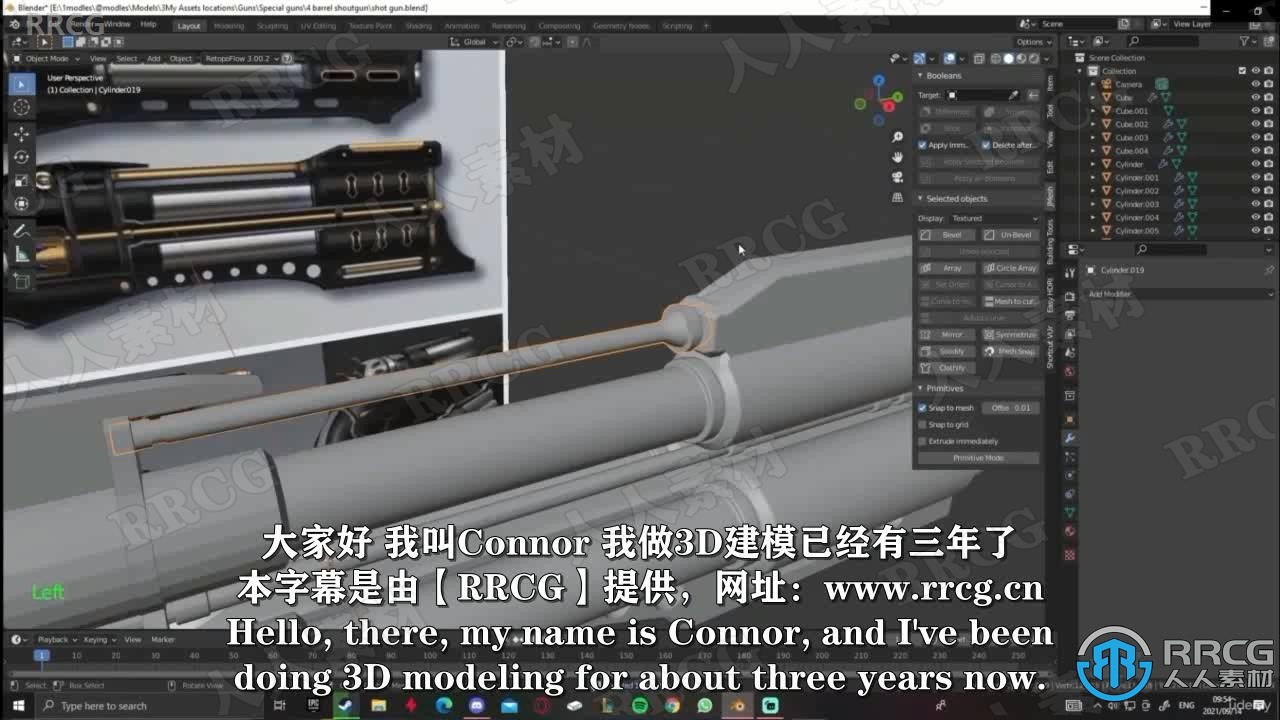Disable Snap to mesh checkbox
The width and height of the screenshot is (1280, 720).
click(922, 408)
